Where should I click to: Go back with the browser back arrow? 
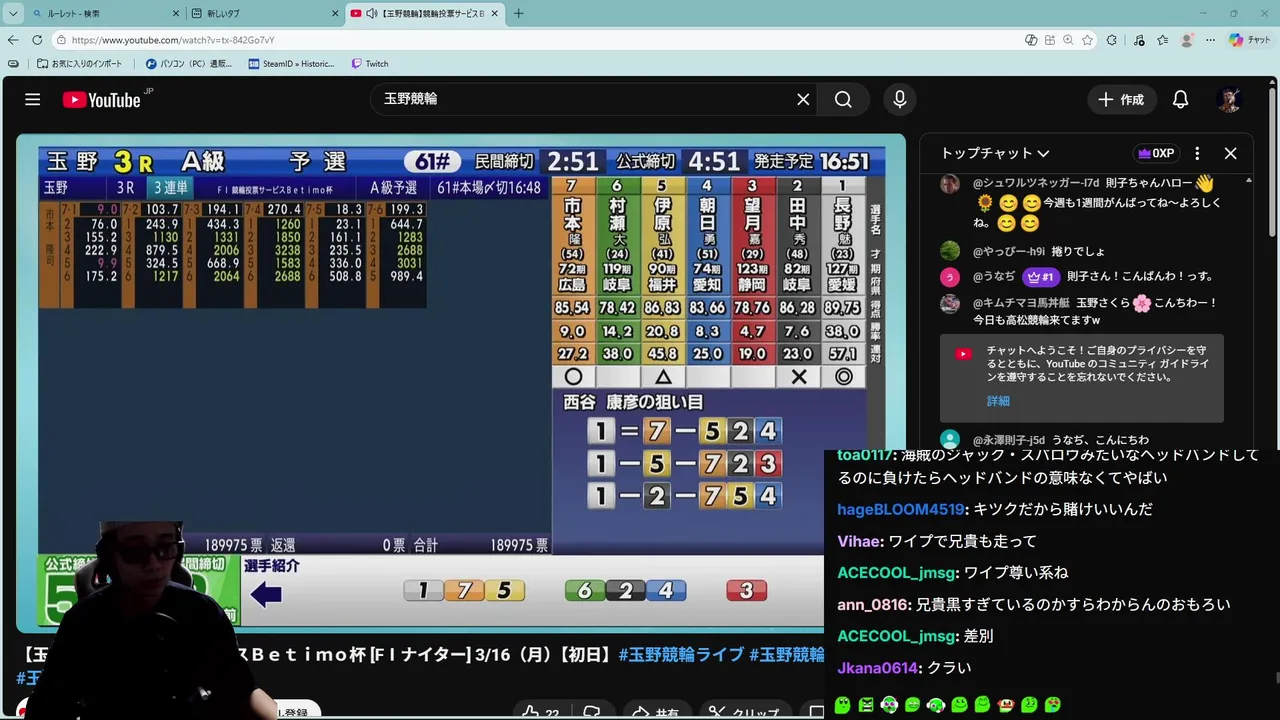(13, 40)
